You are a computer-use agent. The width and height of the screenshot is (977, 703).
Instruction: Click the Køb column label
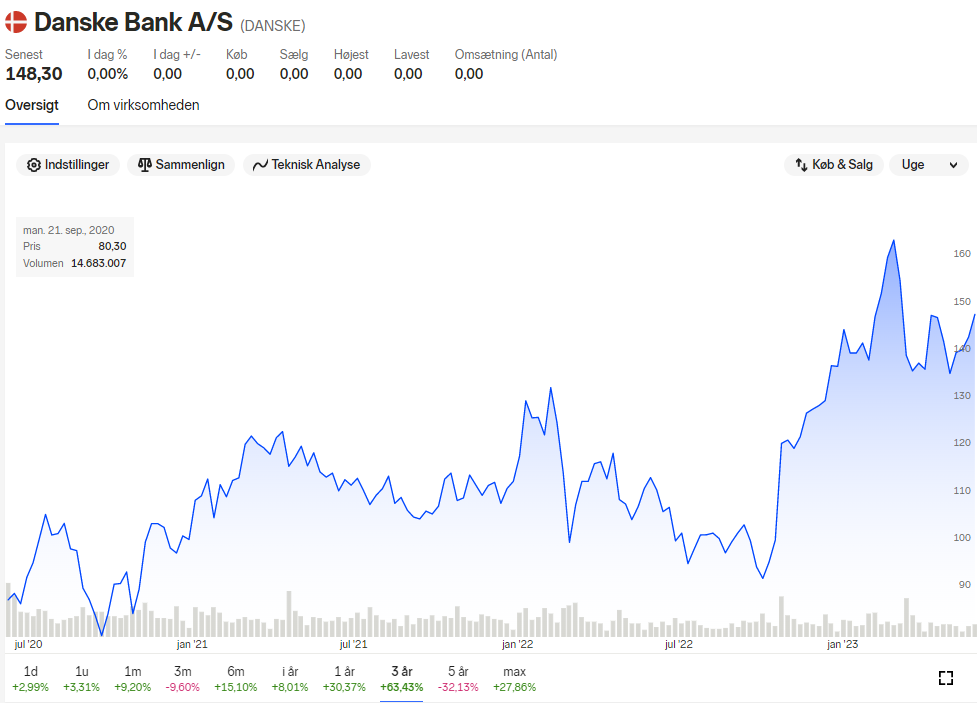237,54
